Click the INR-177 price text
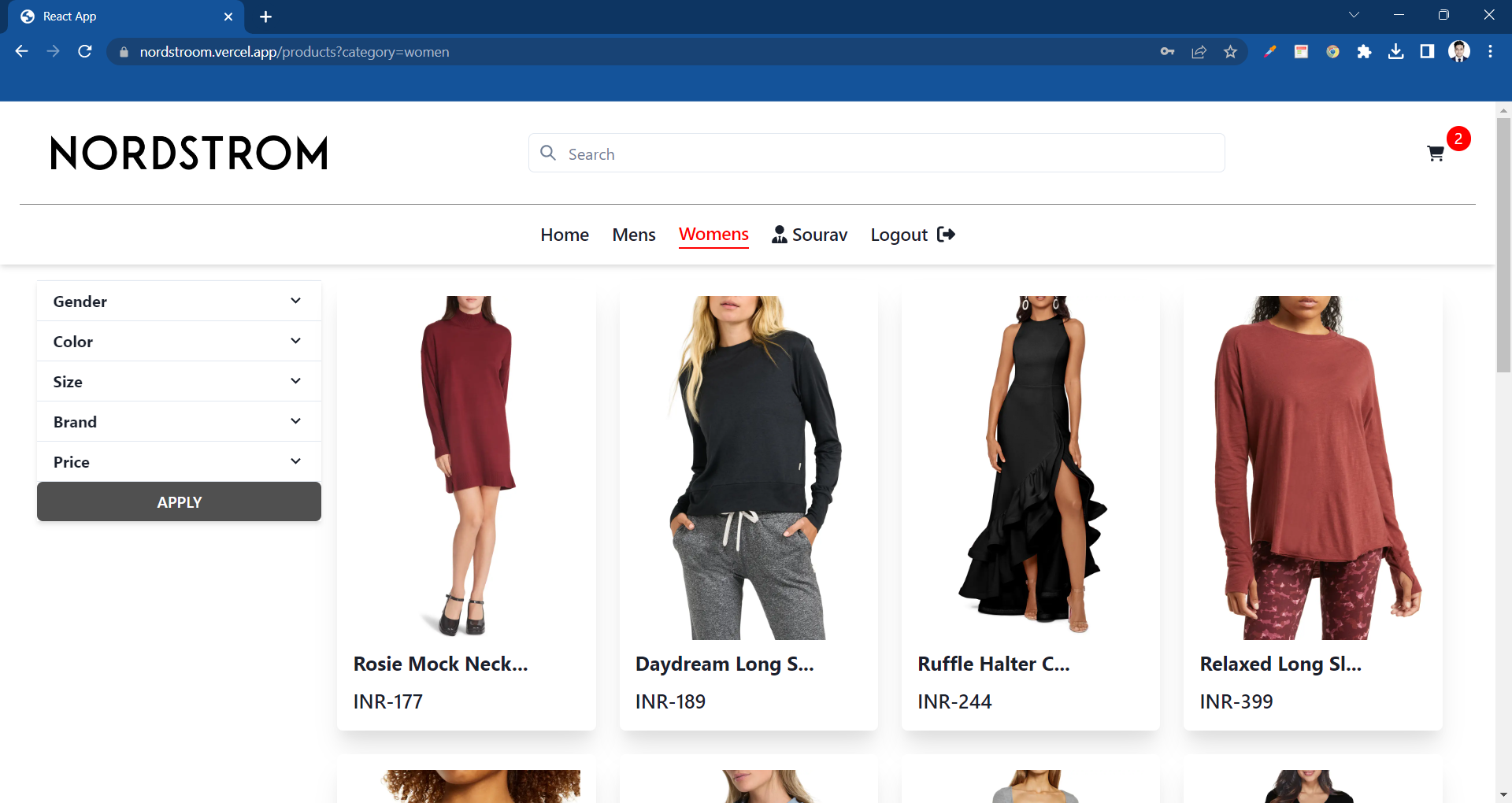The width and height of the screenshot is (1512, 803). click(387, 701)
